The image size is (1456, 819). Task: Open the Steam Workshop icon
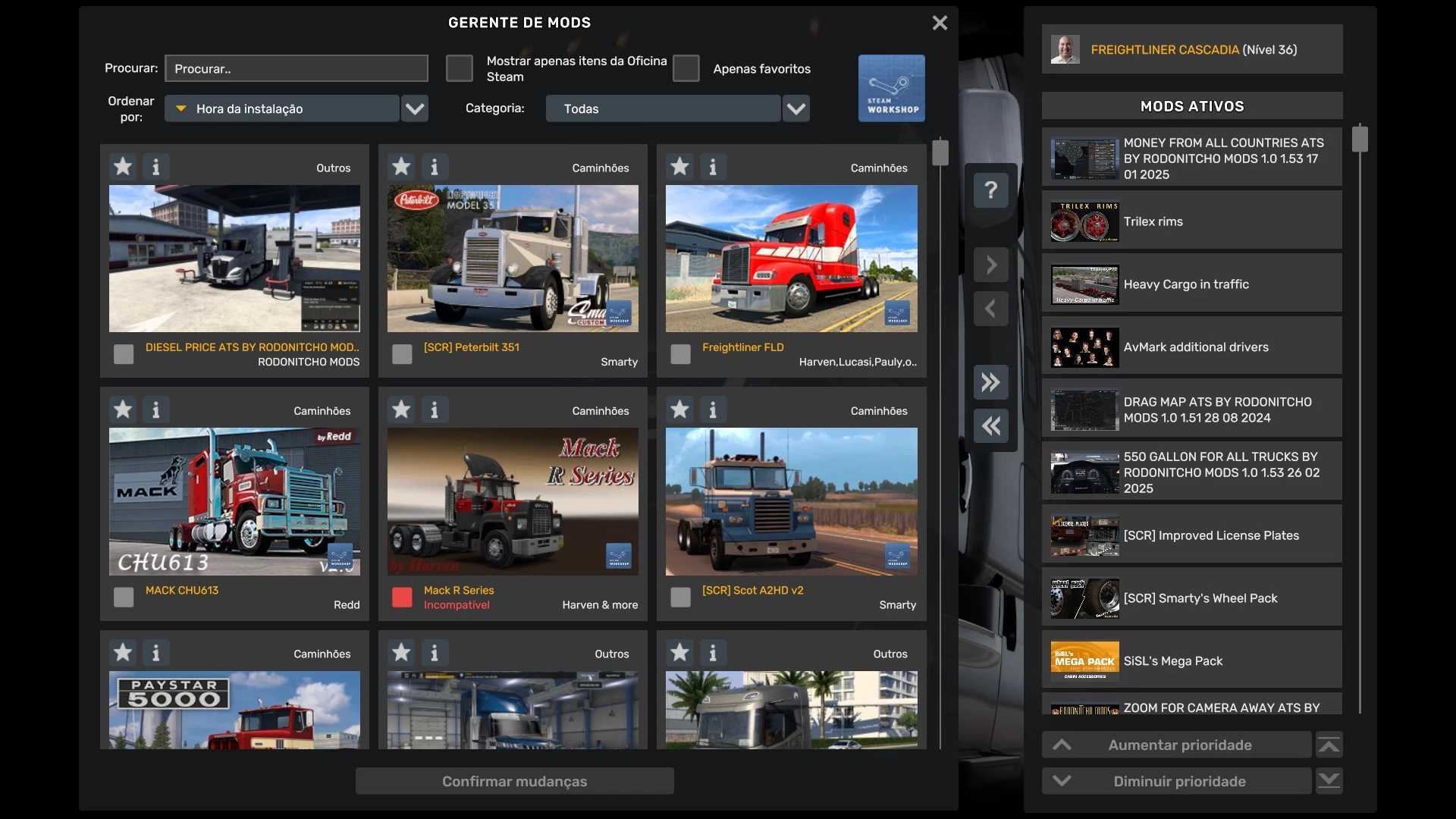pyautogui.click(x=891, y=88)
